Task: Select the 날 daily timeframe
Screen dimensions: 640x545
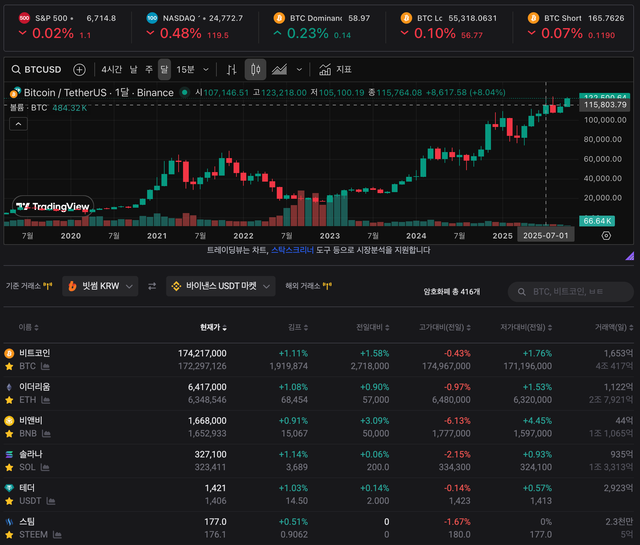Action: 134,70
